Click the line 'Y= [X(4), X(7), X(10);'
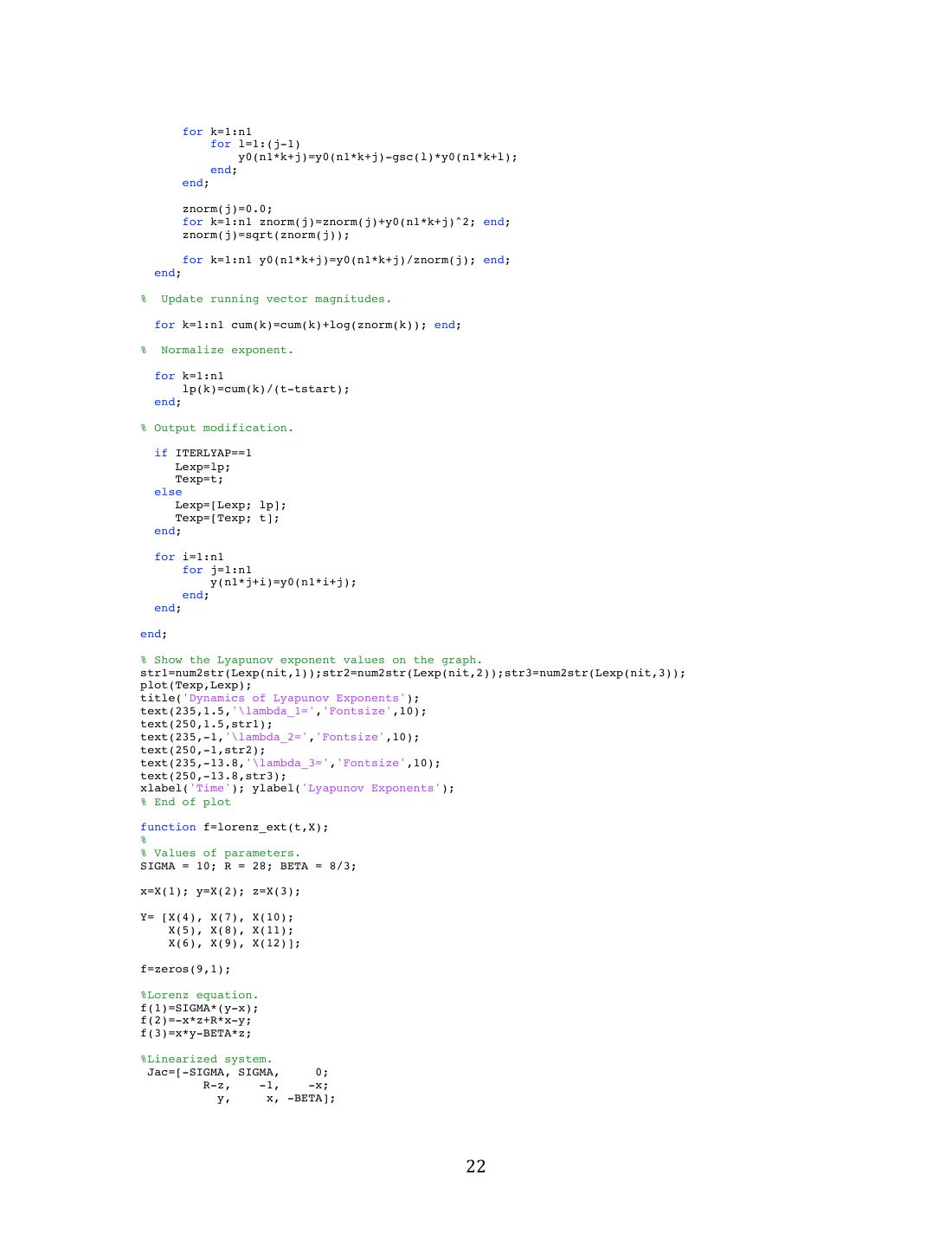952x1233 pixels. pyautogui.click(x=217, y=918)
